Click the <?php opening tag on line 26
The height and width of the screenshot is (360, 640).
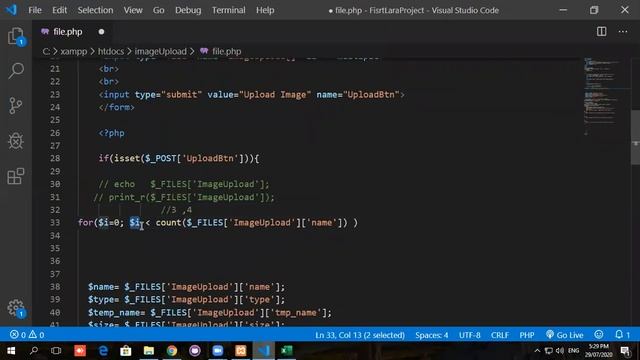pos(111,133)
